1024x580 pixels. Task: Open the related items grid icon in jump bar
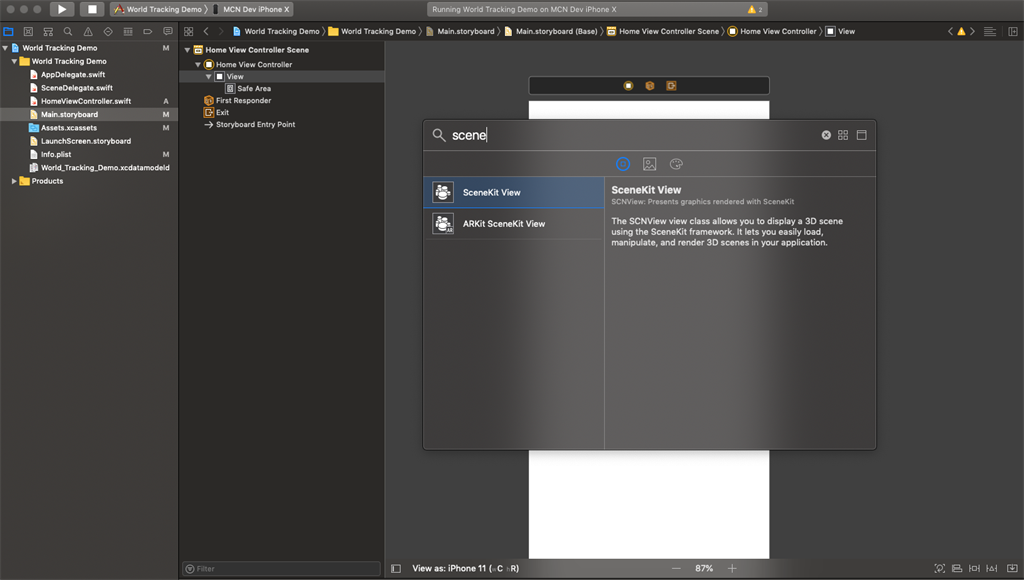pos(189,31)
